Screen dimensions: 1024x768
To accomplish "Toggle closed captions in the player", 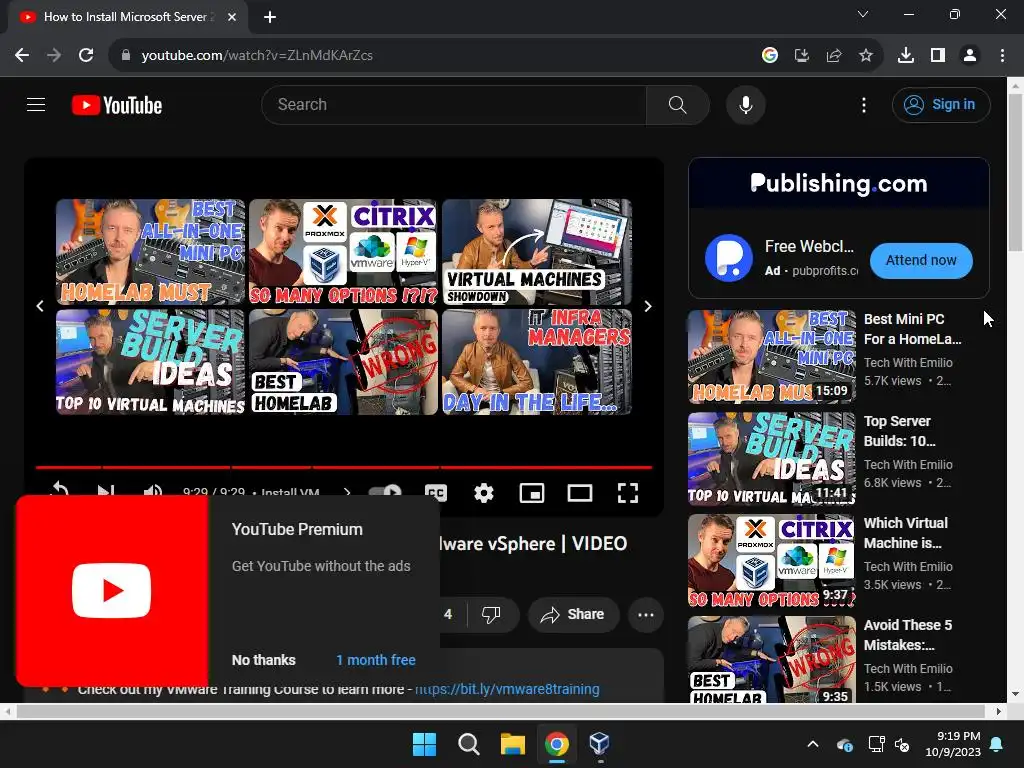I will click(436, 492).
